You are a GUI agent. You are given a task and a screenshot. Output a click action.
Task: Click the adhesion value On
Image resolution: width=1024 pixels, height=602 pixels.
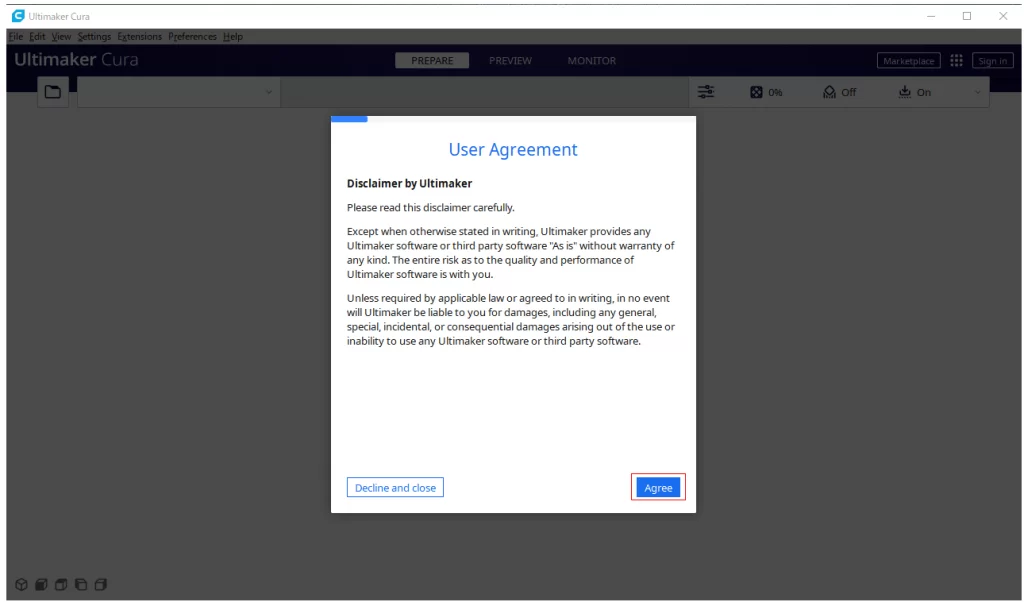[x=923, y=93]
